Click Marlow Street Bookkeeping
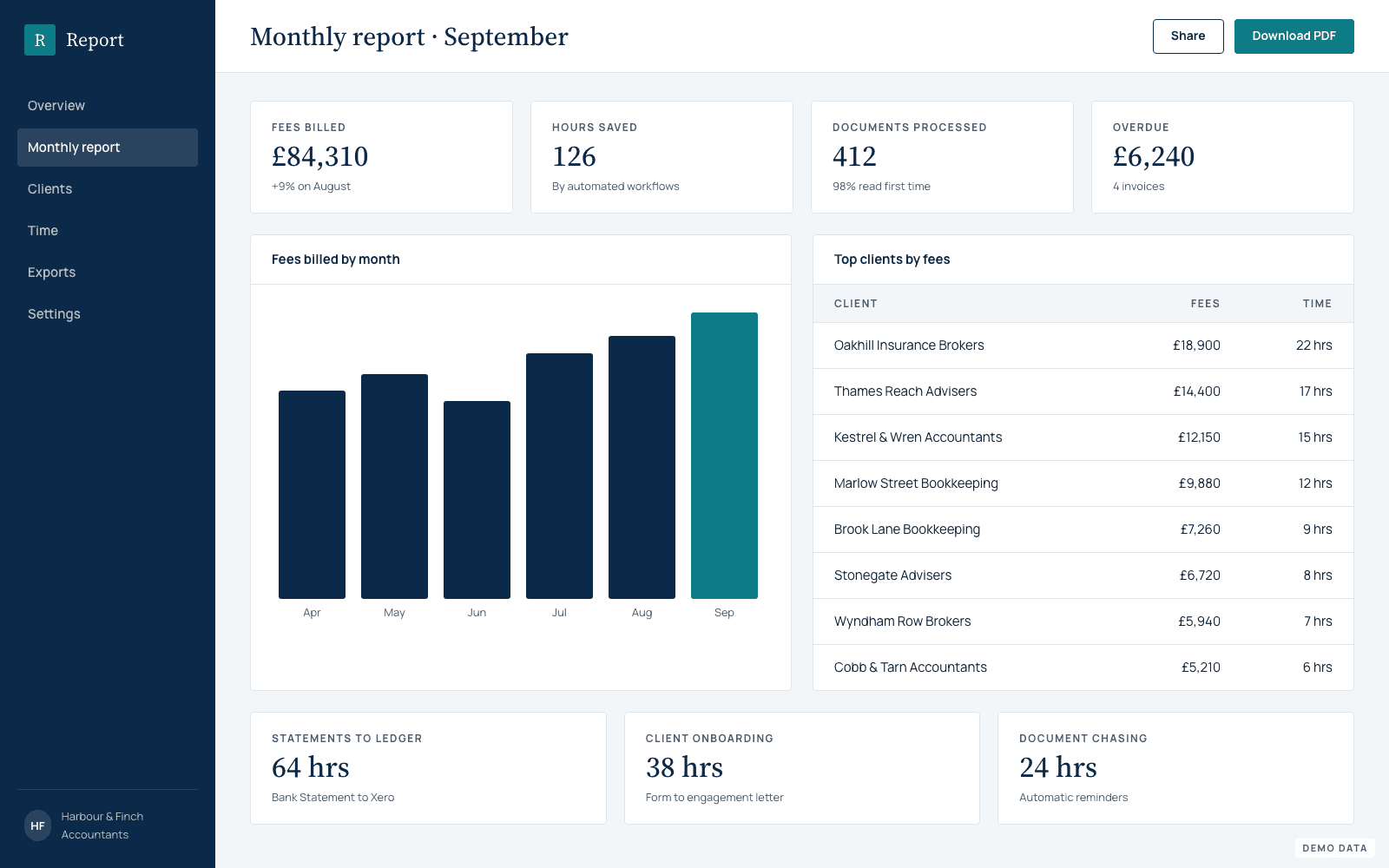 point(916,483)
